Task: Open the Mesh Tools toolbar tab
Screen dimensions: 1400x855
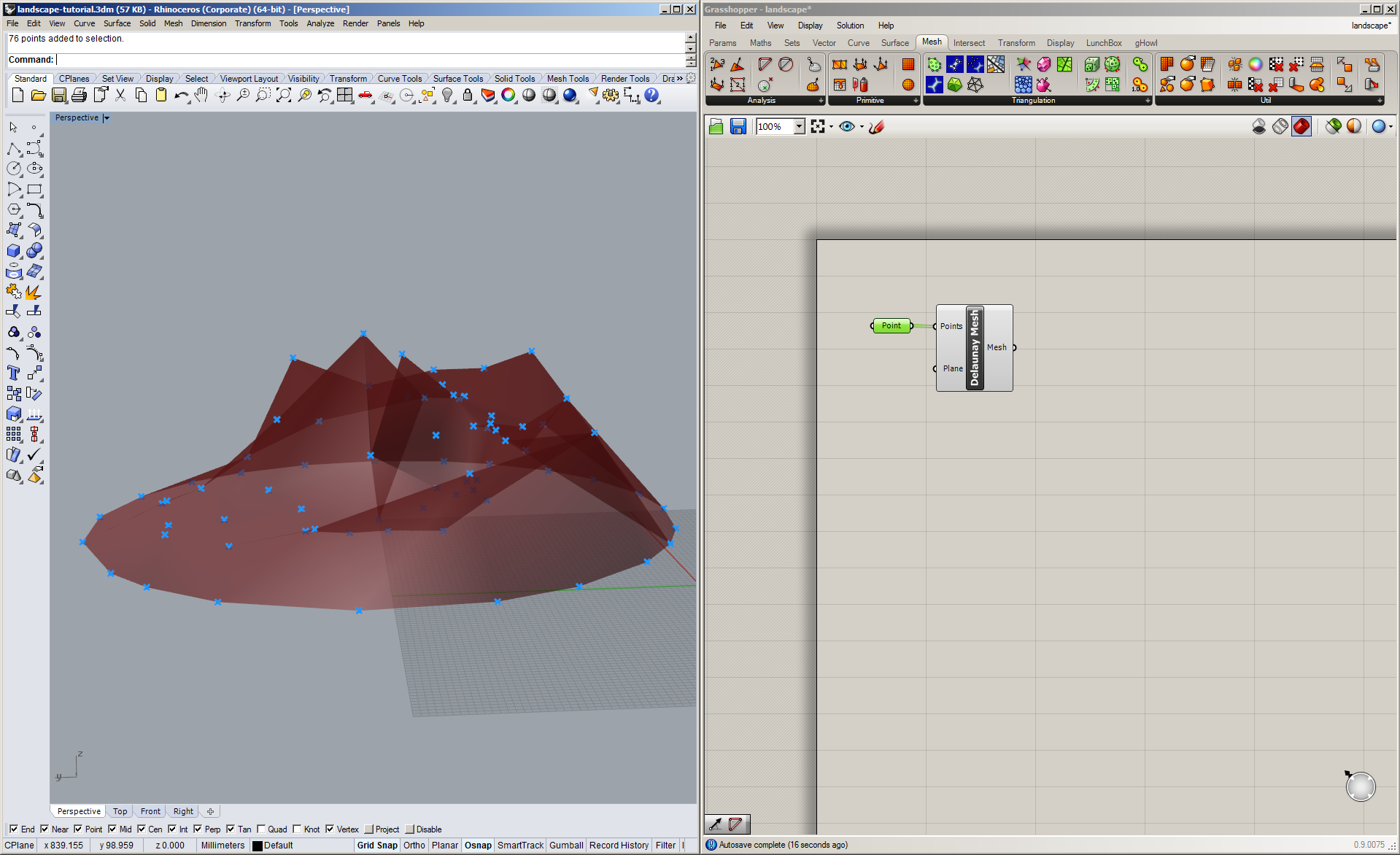Action: (567, 79)
